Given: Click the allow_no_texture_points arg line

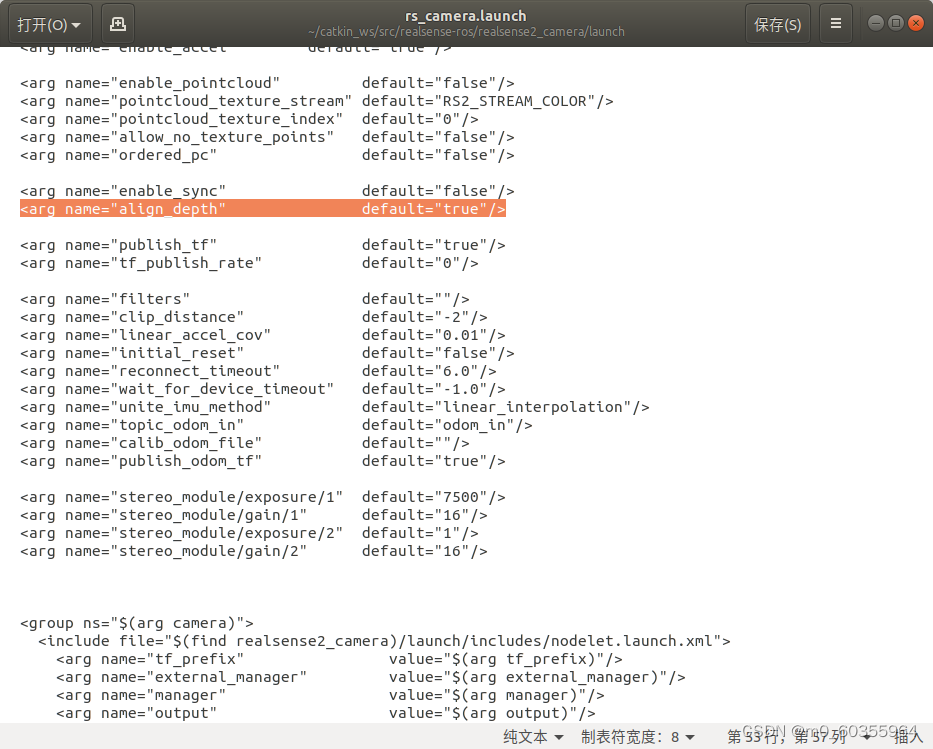Looking at the screenshot, I should point(267,137).
